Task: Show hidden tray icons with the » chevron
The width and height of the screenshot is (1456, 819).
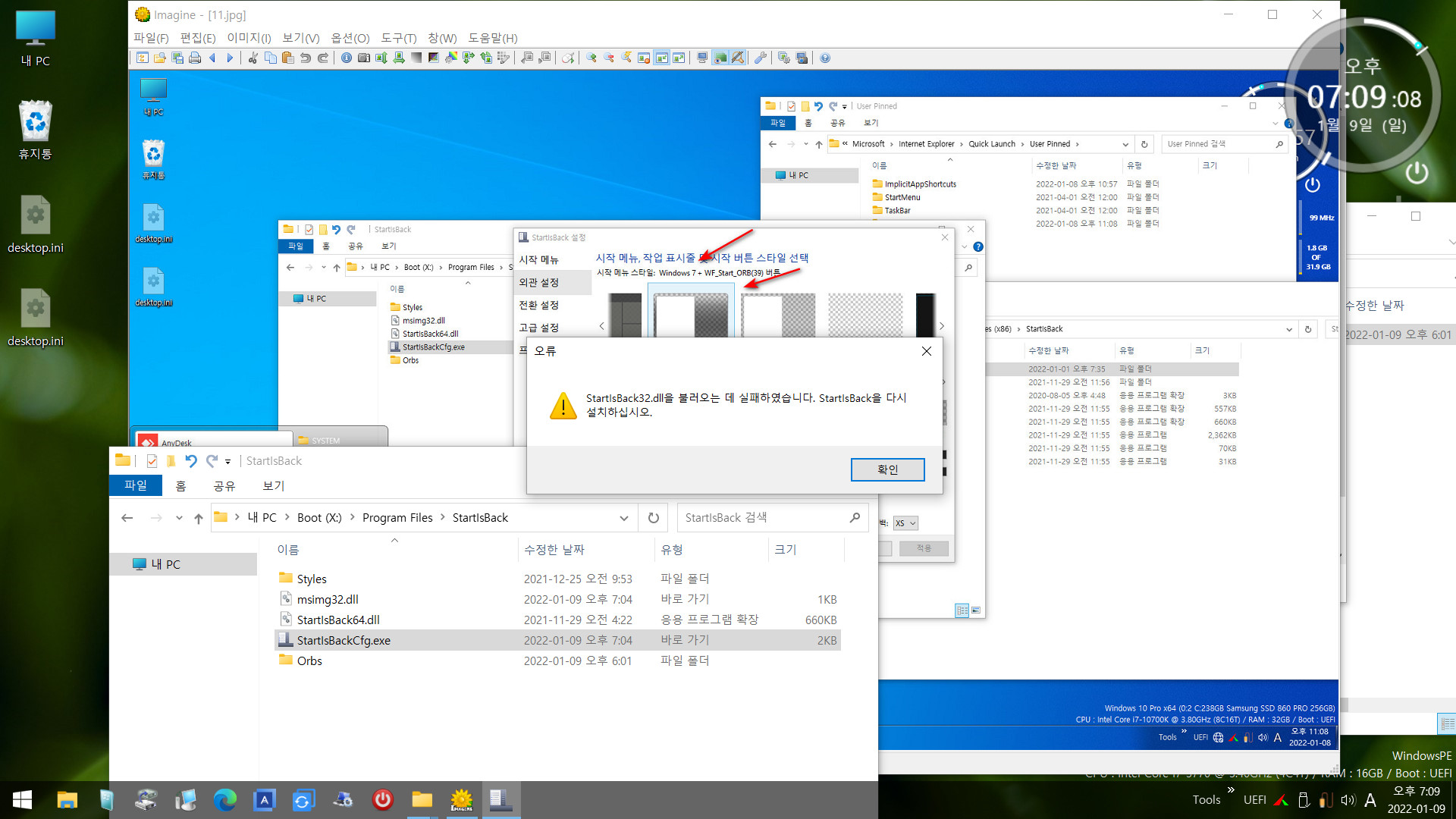Action: tap(1230, 790)
